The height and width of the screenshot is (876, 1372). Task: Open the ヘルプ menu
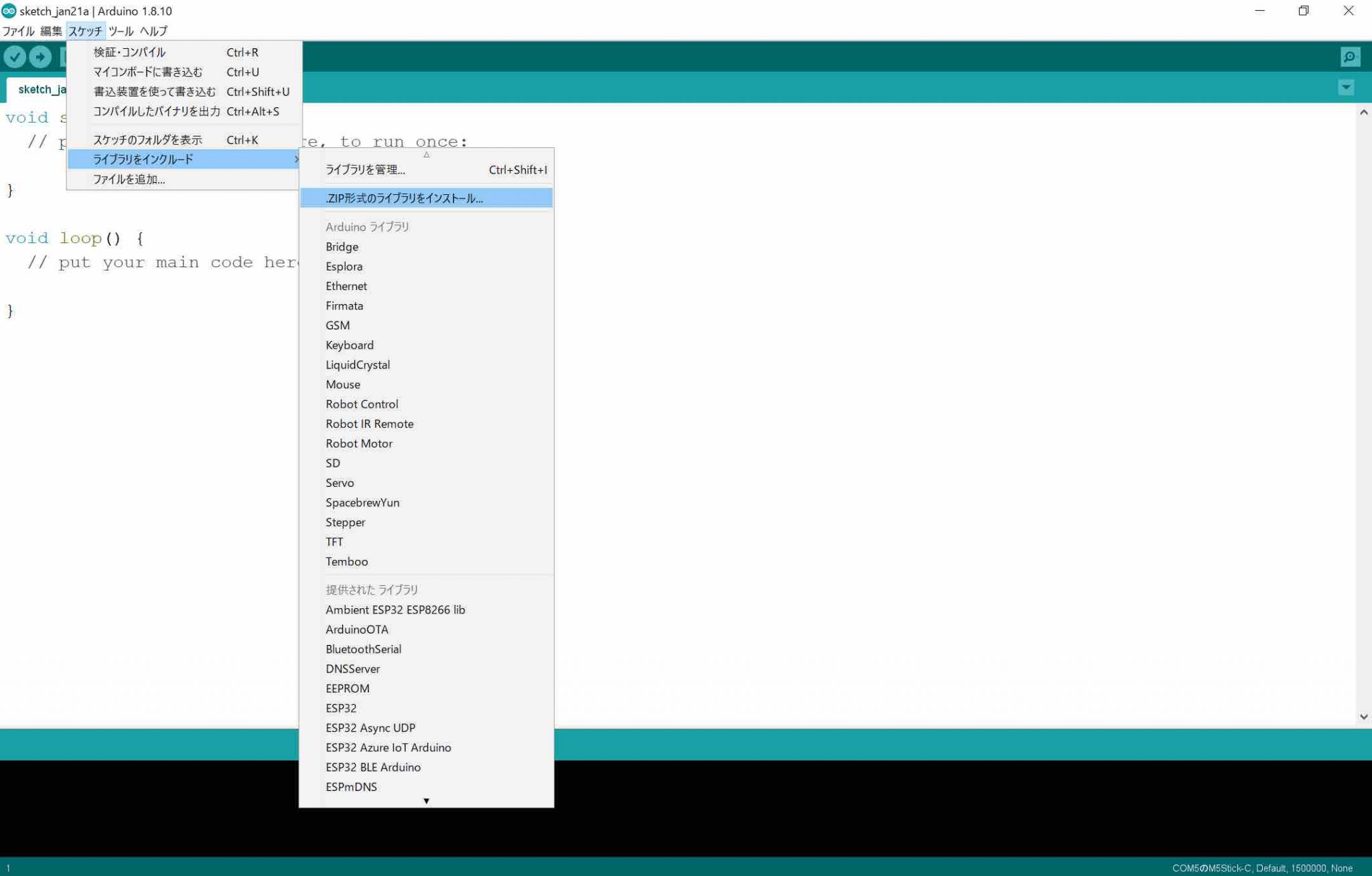153,31
